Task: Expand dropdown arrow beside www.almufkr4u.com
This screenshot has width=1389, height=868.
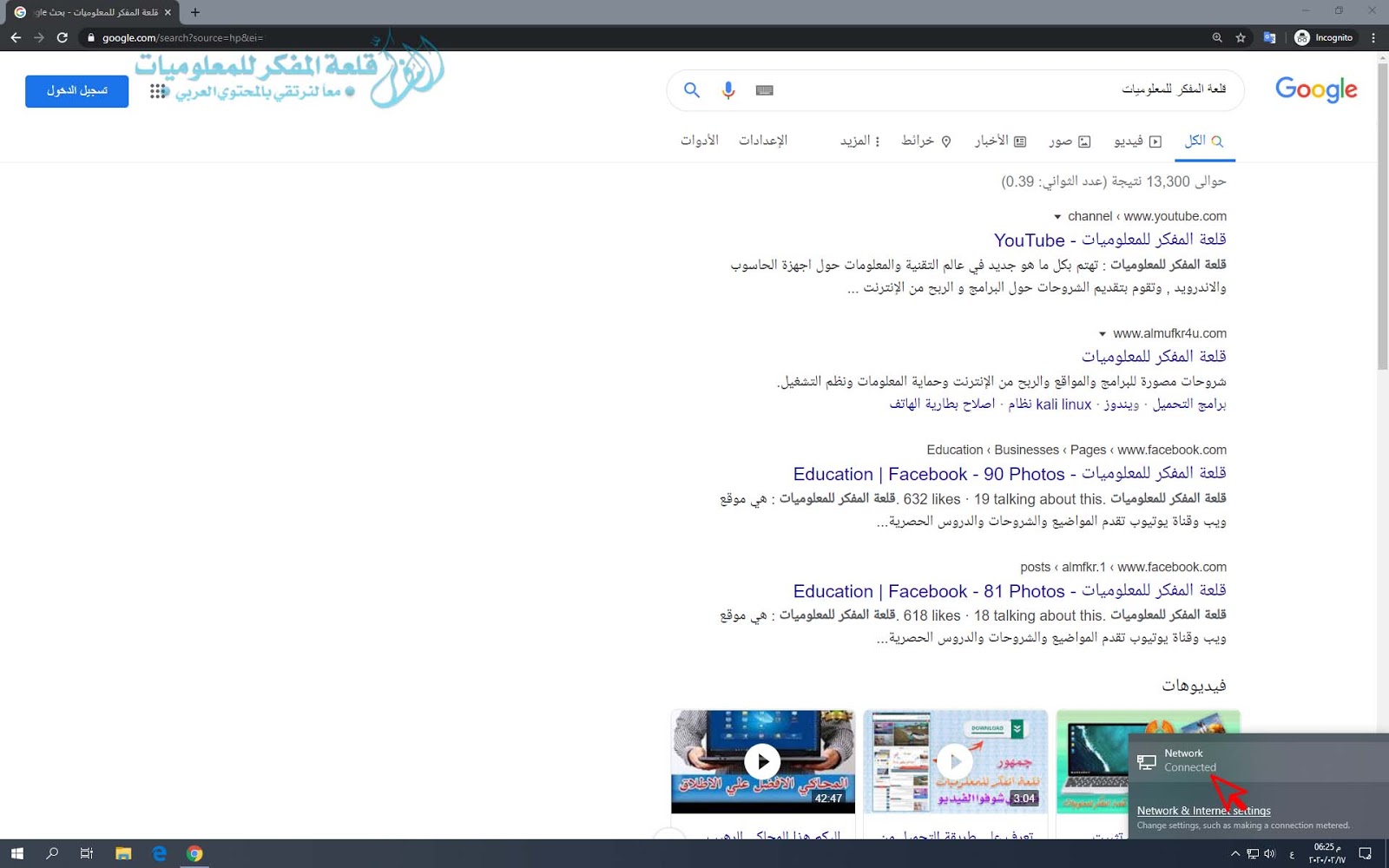Action: [x=1103, y=334]
